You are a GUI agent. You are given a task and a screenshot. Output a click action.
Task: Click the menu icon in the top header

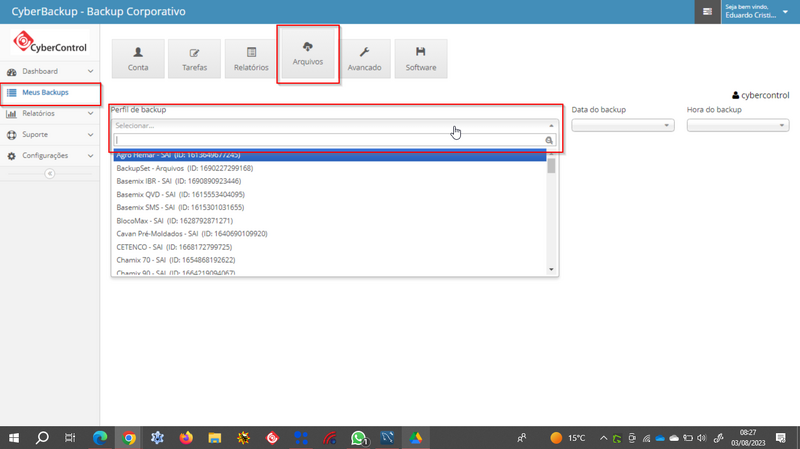708,12
